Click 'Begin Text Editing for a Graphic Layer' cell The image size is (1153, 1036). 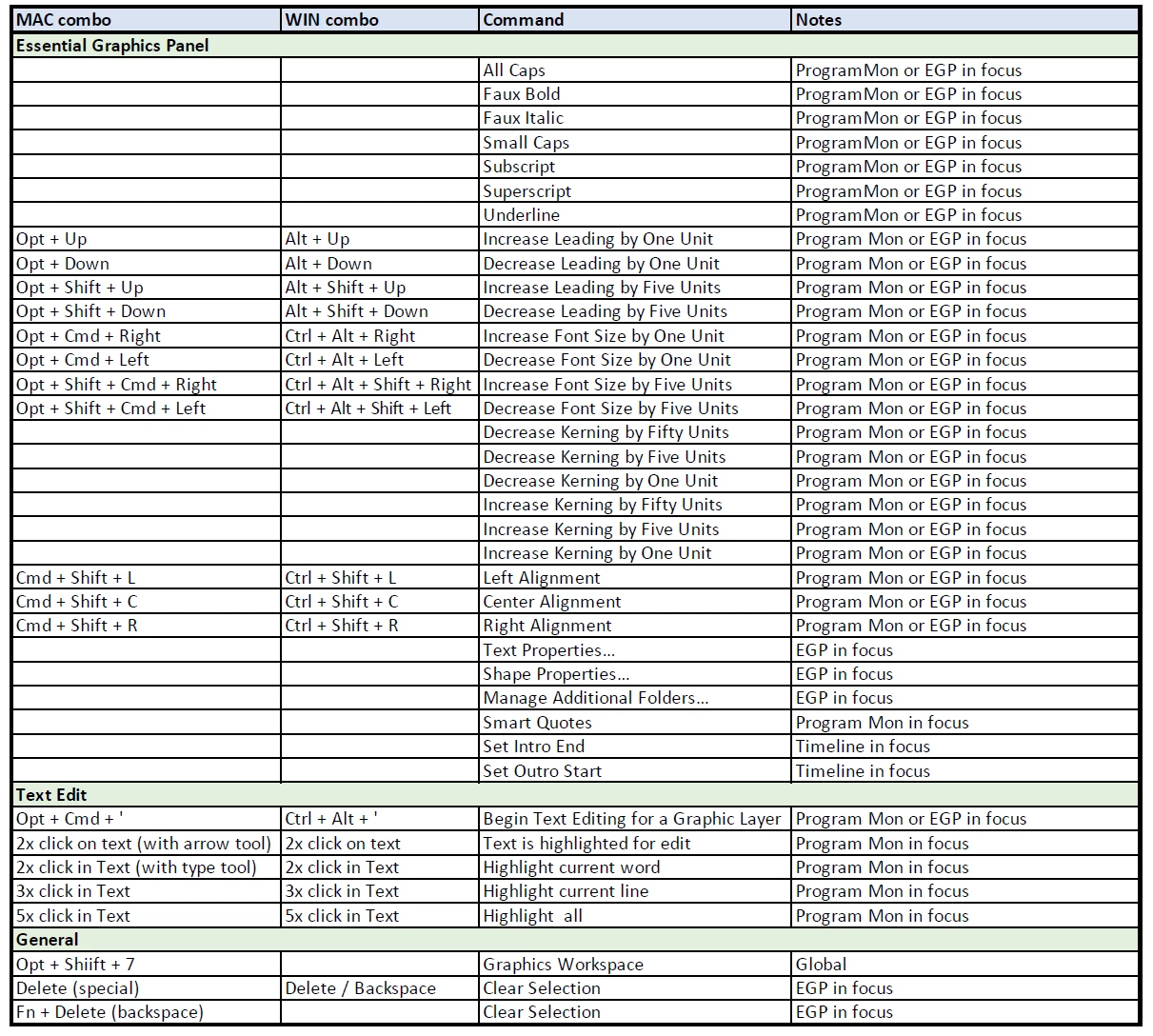coord(635,819)
